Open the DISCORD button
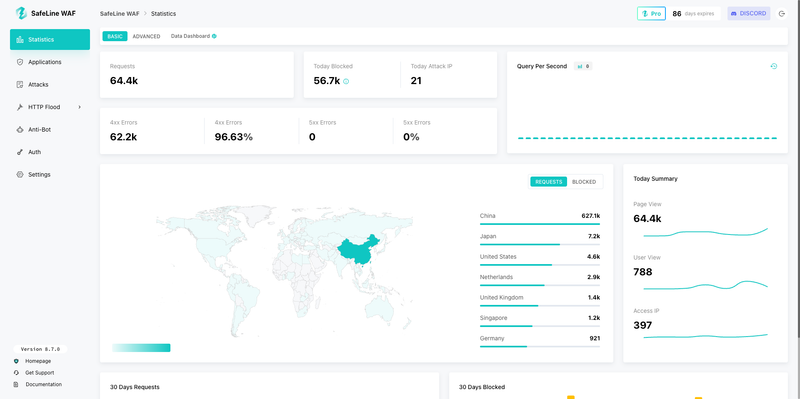Screen dimensions: 800x399 [748, 14]
